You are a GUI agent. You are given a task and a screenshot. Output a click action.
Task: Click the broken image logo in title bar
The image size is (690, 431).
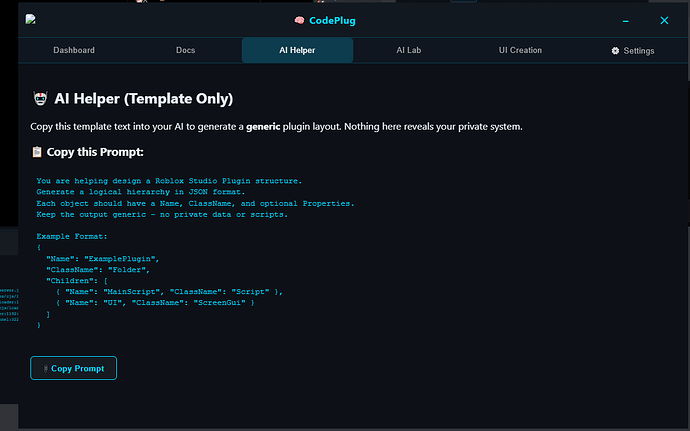click(30, 19)
